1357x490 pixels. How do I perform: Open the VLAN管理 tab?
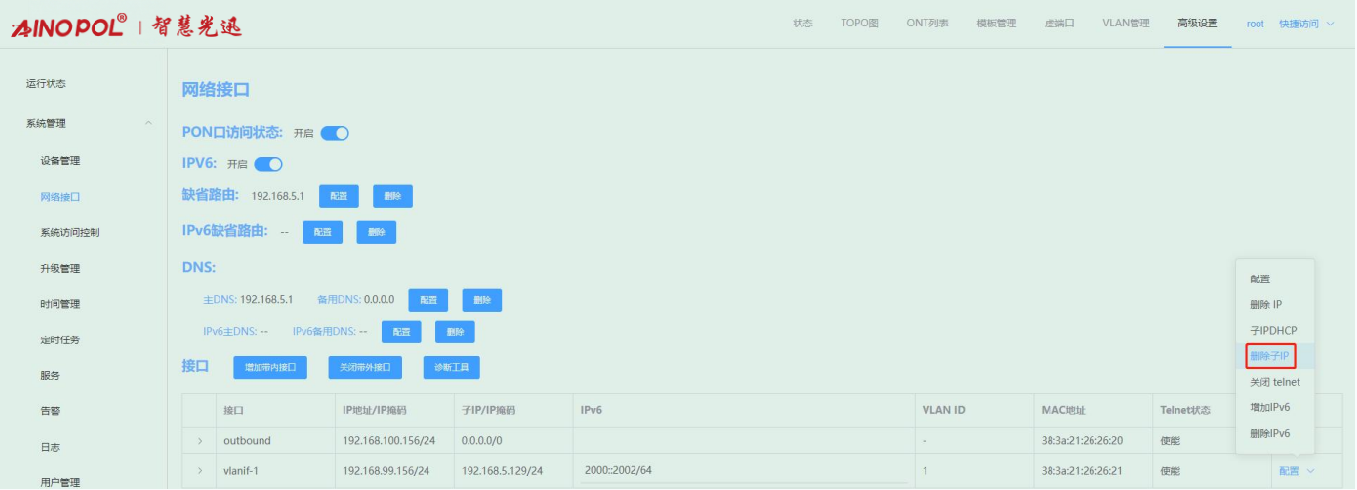click(1125, 24)
